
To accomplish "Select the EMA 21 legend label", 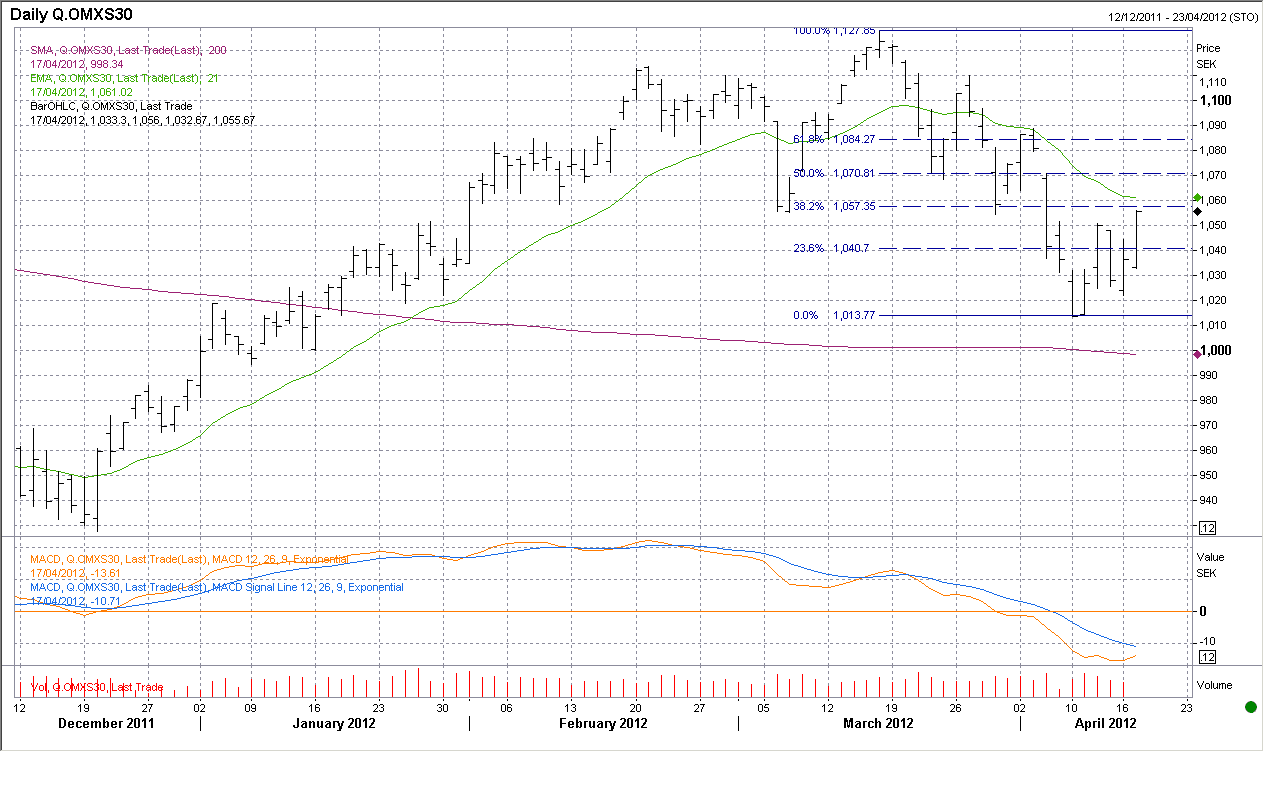I will click(x=125, y=78).
